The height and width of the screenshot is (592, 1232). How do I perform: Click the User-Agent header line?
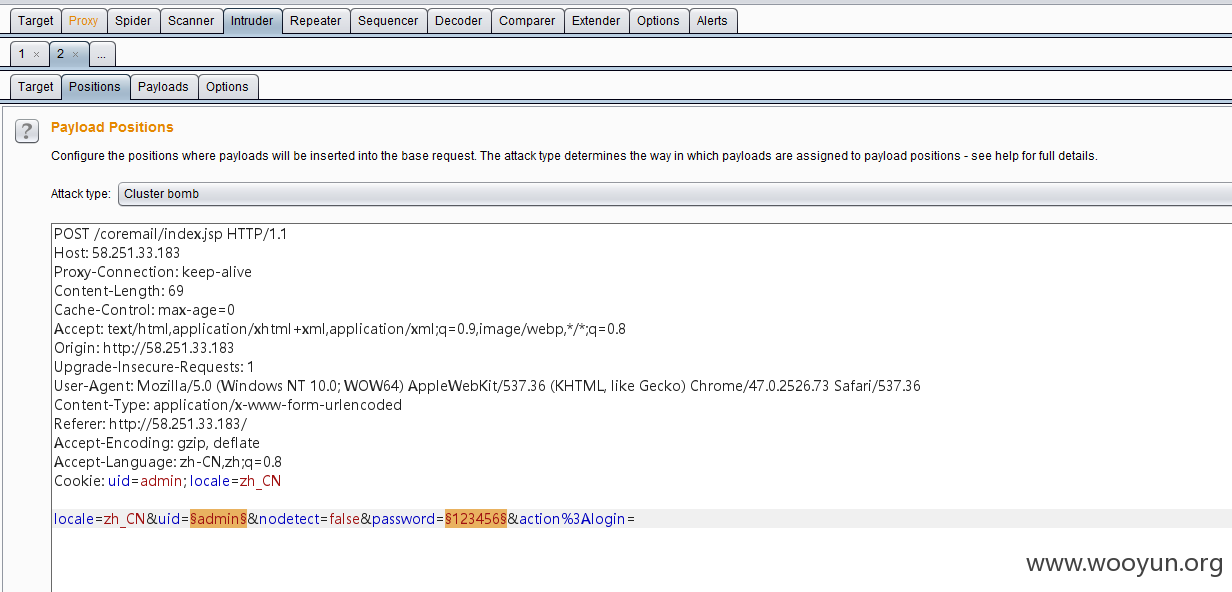(x=487, y=386)
